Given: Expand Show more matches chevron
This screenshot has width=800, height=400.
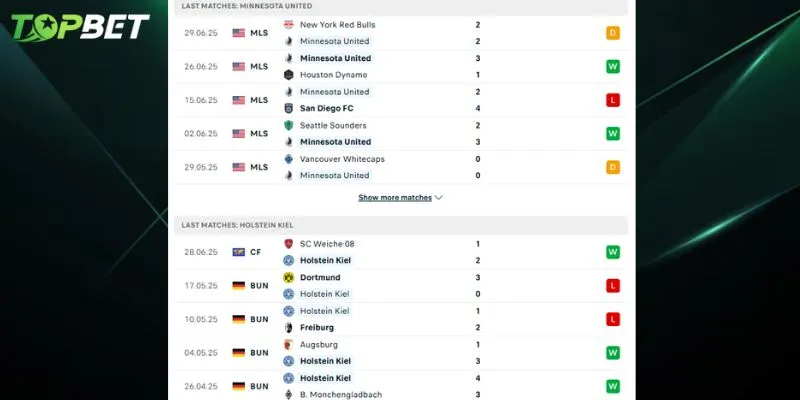Looking at the screenshot, I should pyautogui.click(x=438, y=197).
